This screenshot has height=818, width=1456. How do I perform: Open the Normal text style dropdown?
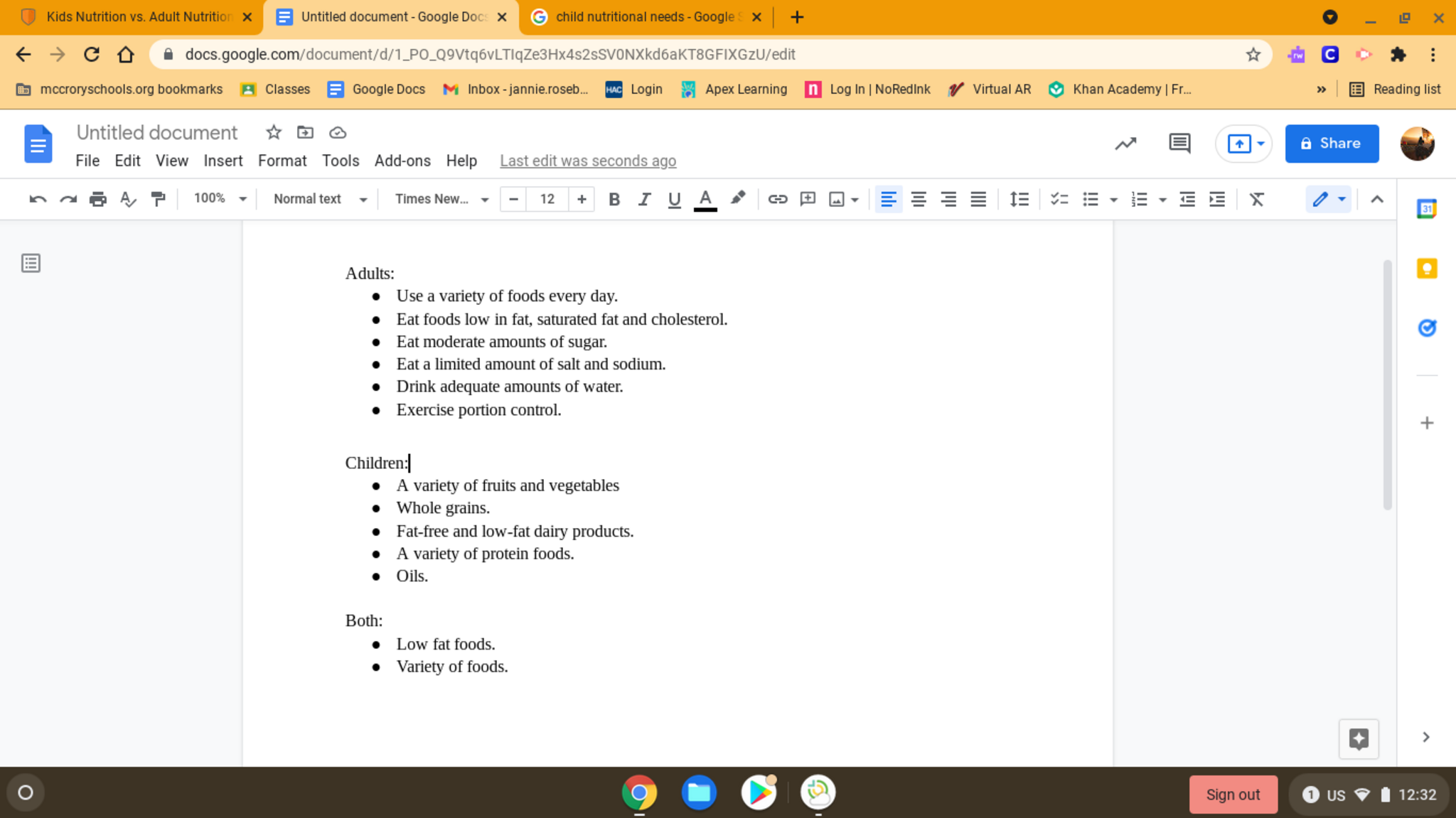point(319,200)
